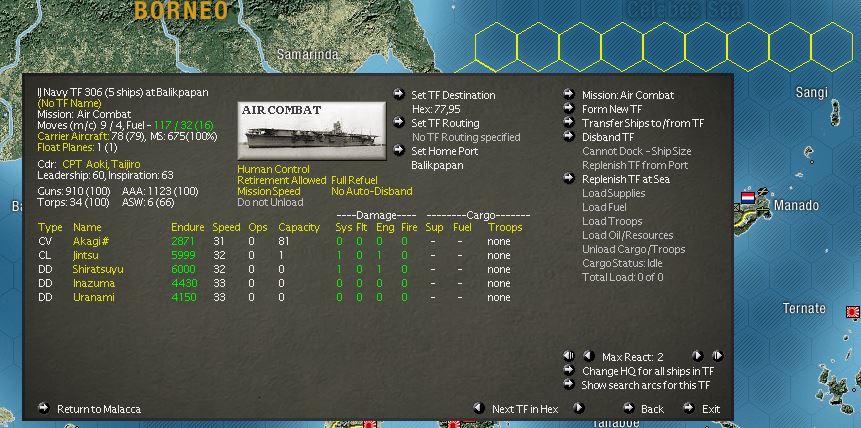Open ship details for Akagi
The height and width of the screenshot is (428, 861).
pyautogui.click(x=91, y=241)
